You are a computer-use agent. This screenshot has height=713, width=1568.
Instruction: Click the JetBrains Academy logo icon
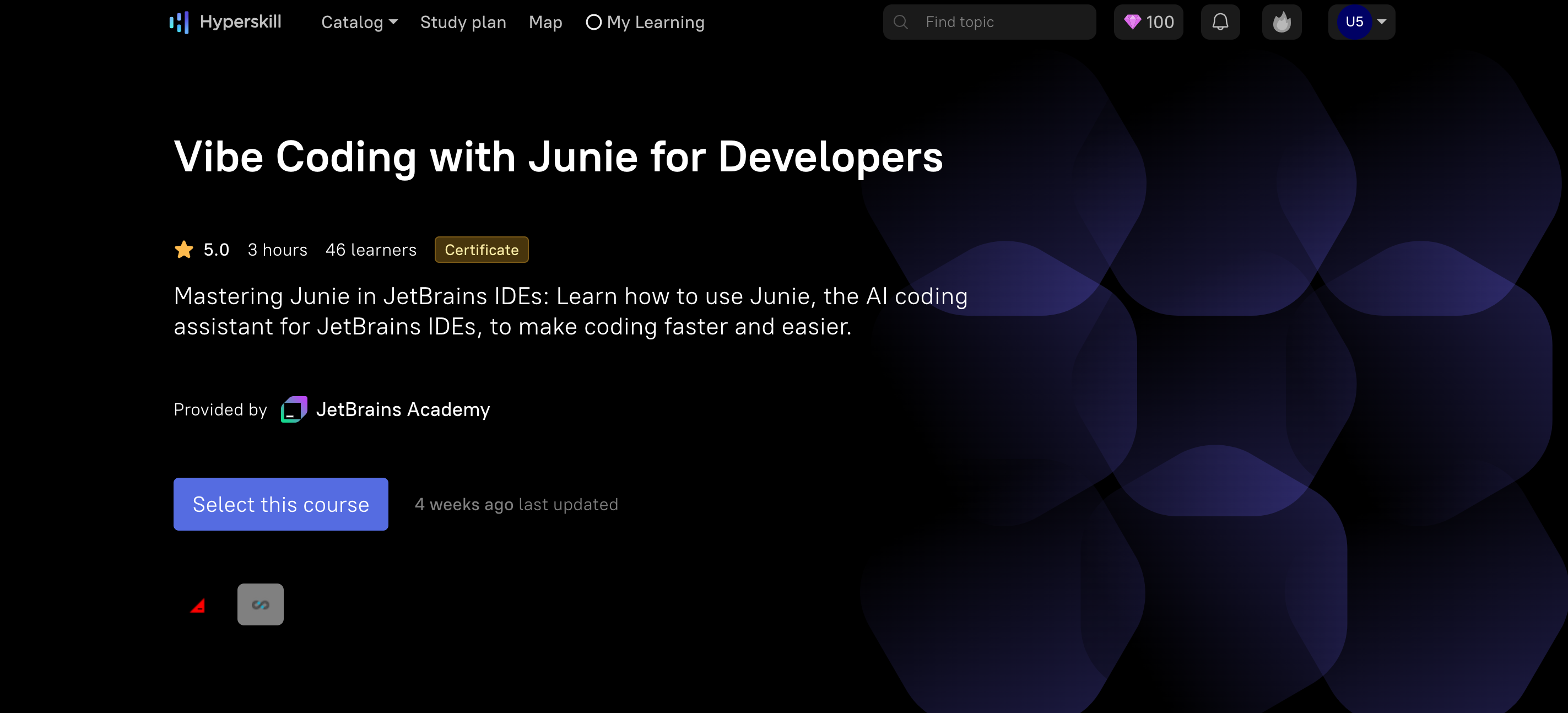pyautogui.click(x=294, y=409)
